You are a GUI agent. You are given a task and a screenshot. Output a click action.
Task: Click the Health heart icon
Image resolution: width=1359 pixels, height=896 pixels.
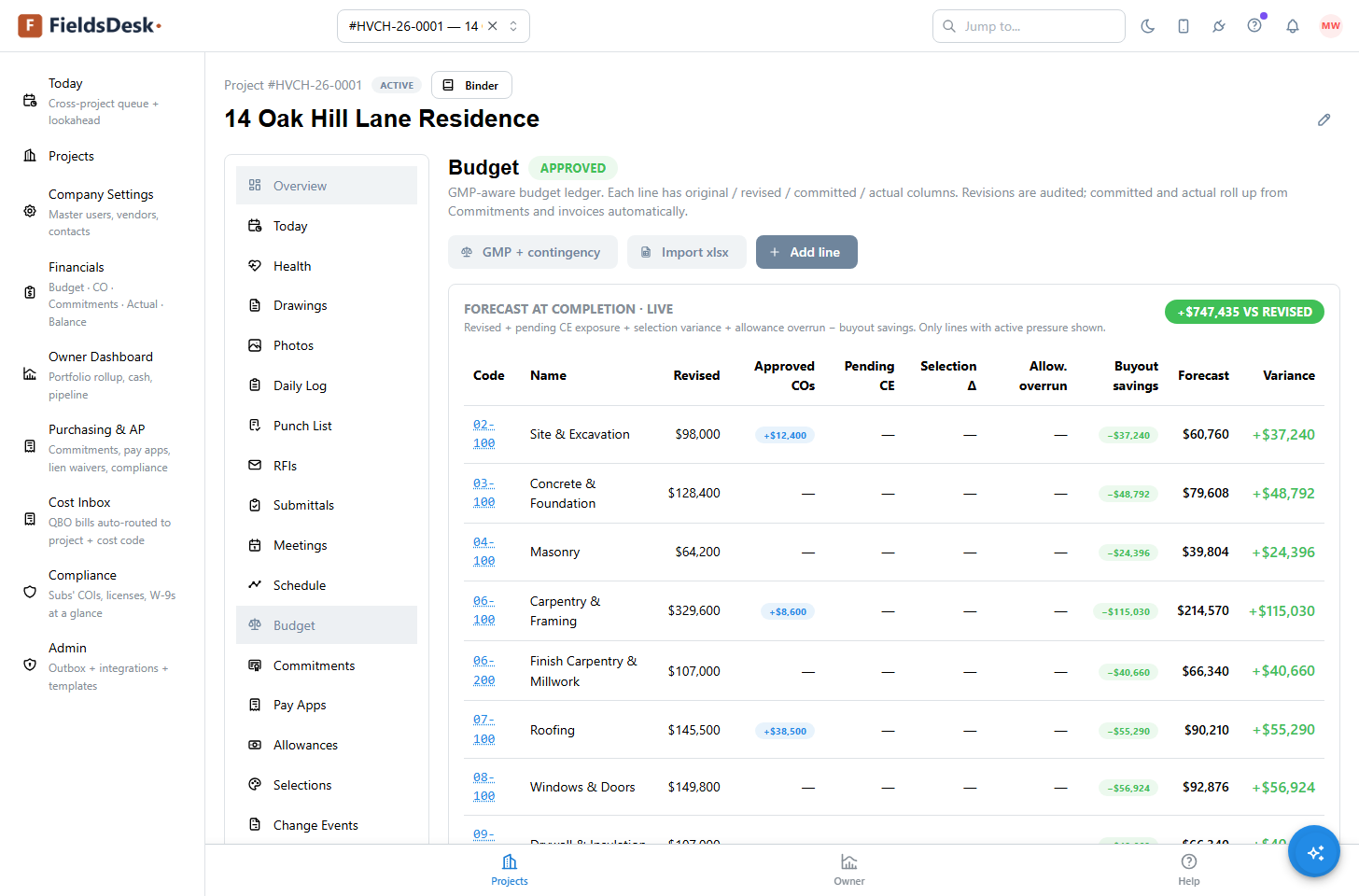(x=255, y=266)
